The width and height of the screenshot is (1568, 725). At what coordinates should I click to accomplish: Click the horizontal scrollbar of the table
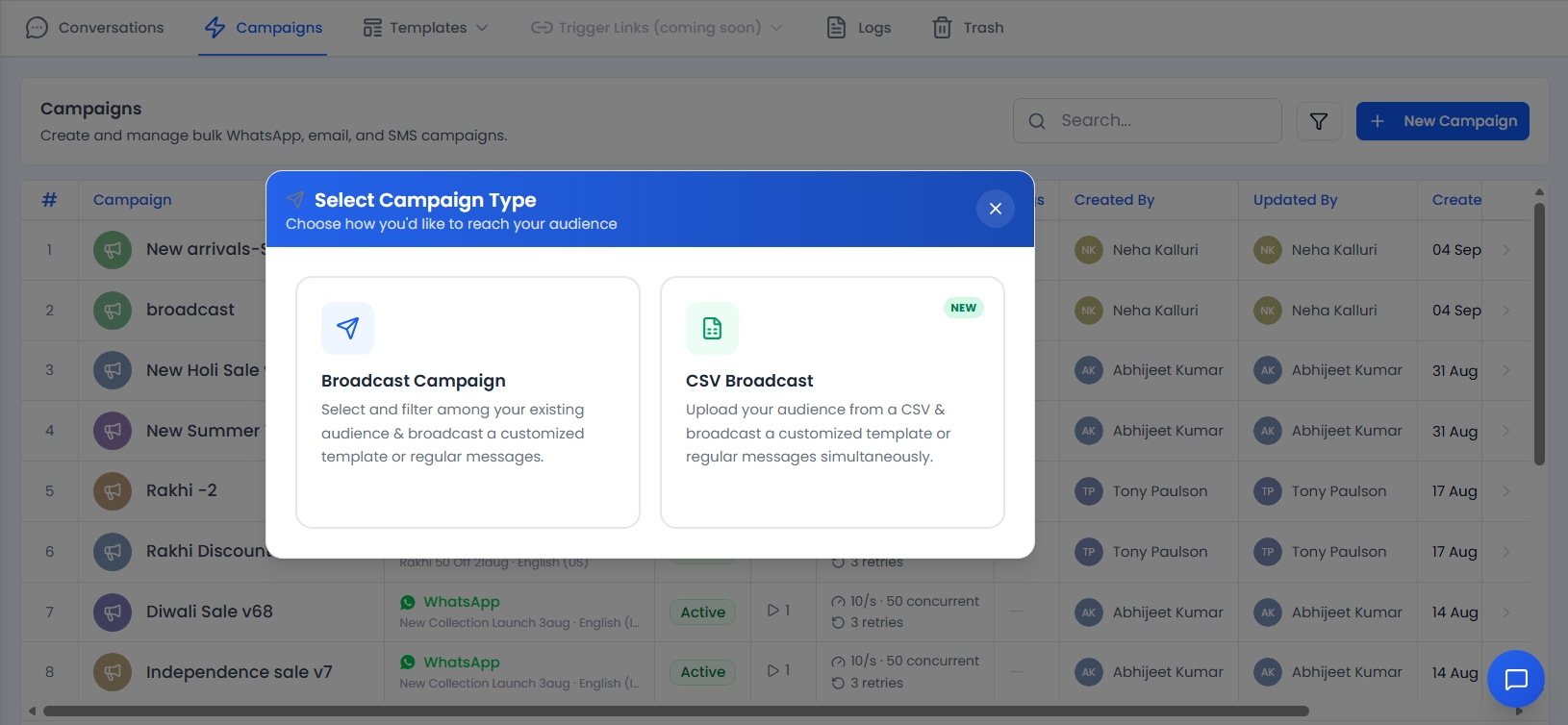(675, 712)
